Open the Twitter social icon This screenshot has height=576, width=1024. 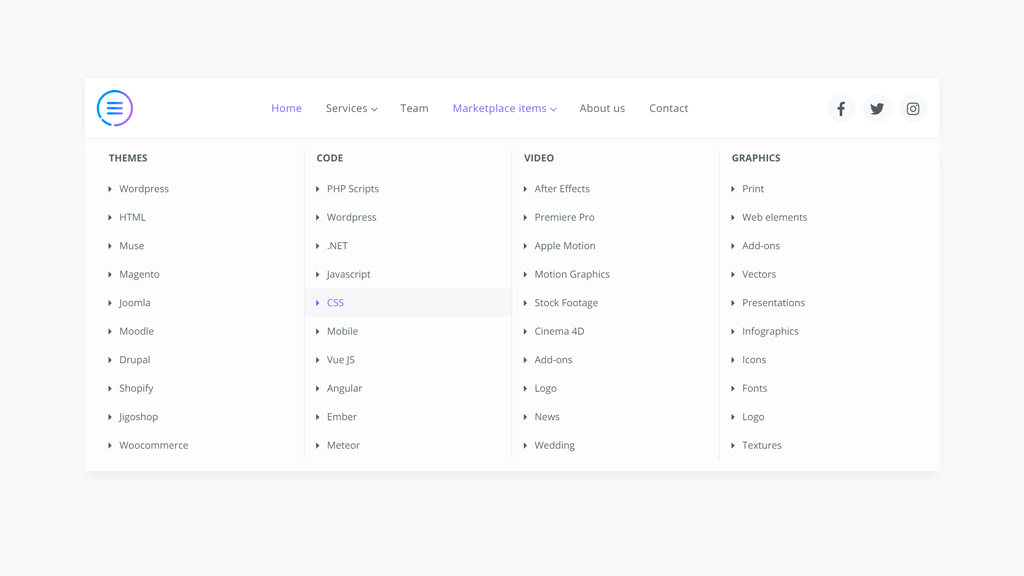[x=877, y=109]
